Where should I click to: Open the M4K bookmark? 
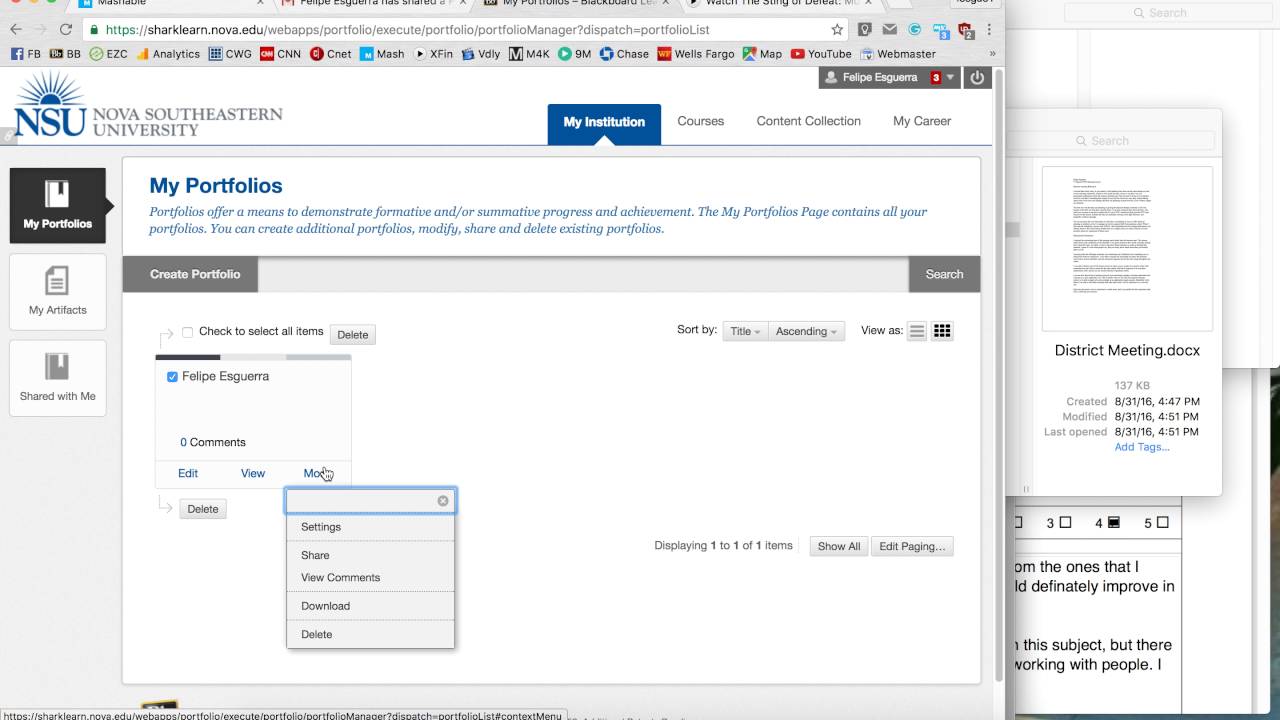click(x=529, y=54)
